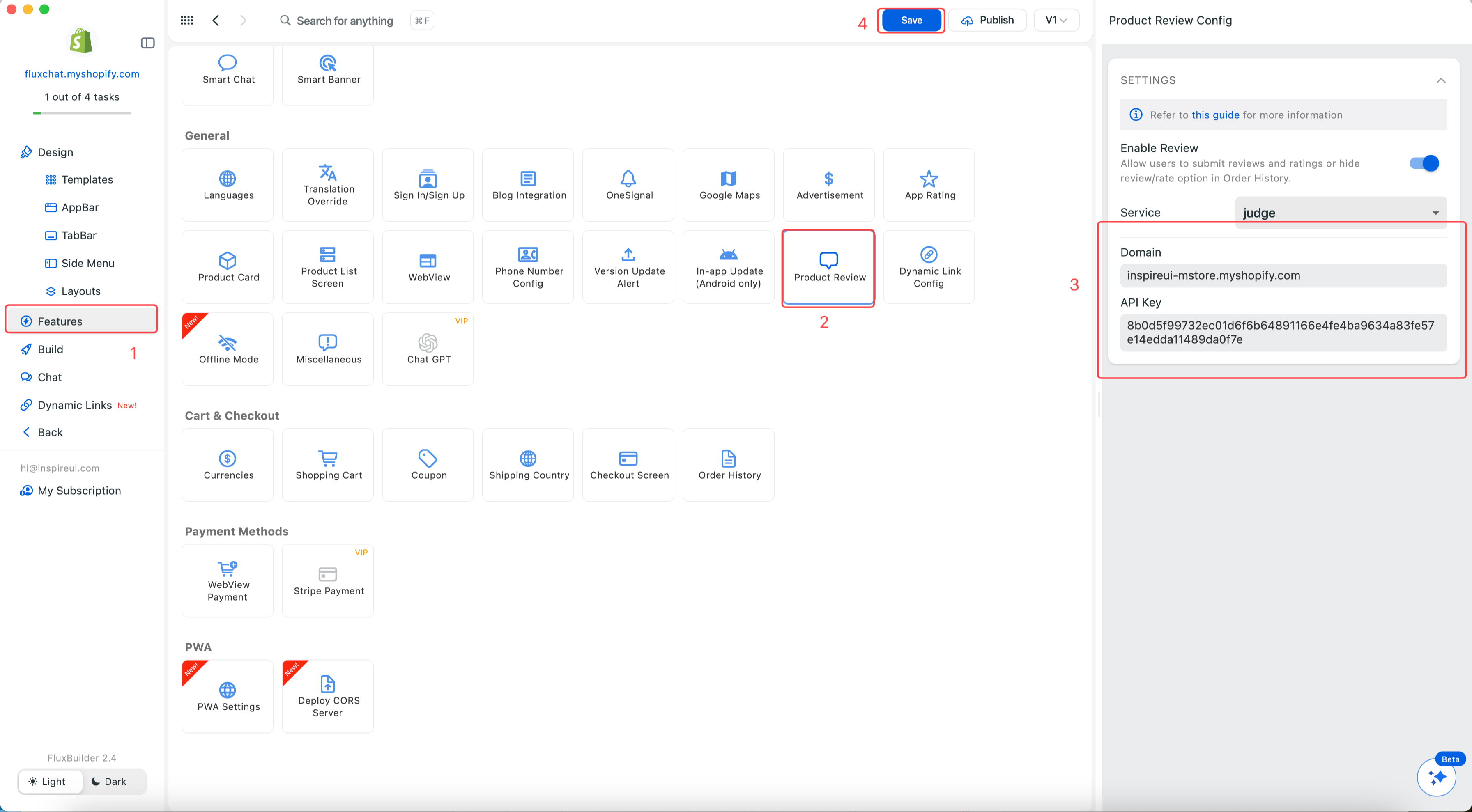Viewport: 1472px width, 812px height.
Task: Click the Domain input field
Action: [x=1283, y=275]
